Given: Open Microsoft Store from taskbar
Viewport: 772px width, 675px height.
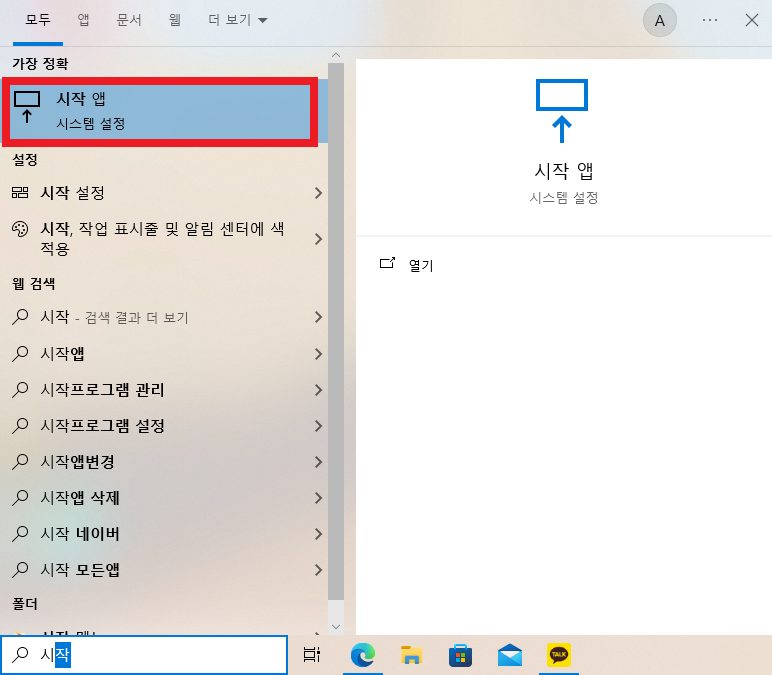Looking at the screenshot, I should tap(460, 655).
